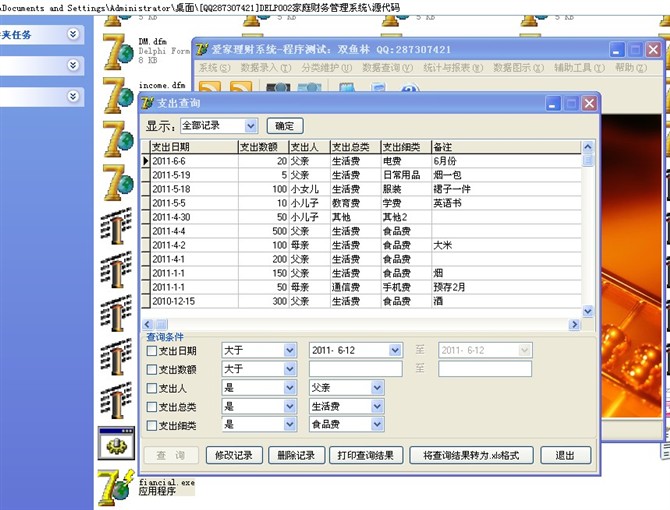This screenshot has width=670, height=510.
Task: Open the 支出日期 operator dropdown showing 大于
Action: [290, 350]
